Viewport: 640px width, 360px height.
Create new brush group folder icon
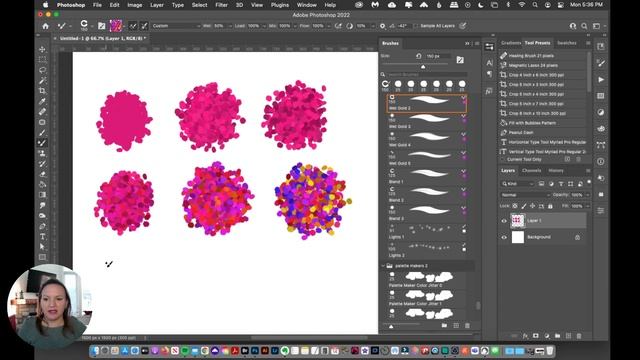tap(444, 325)
